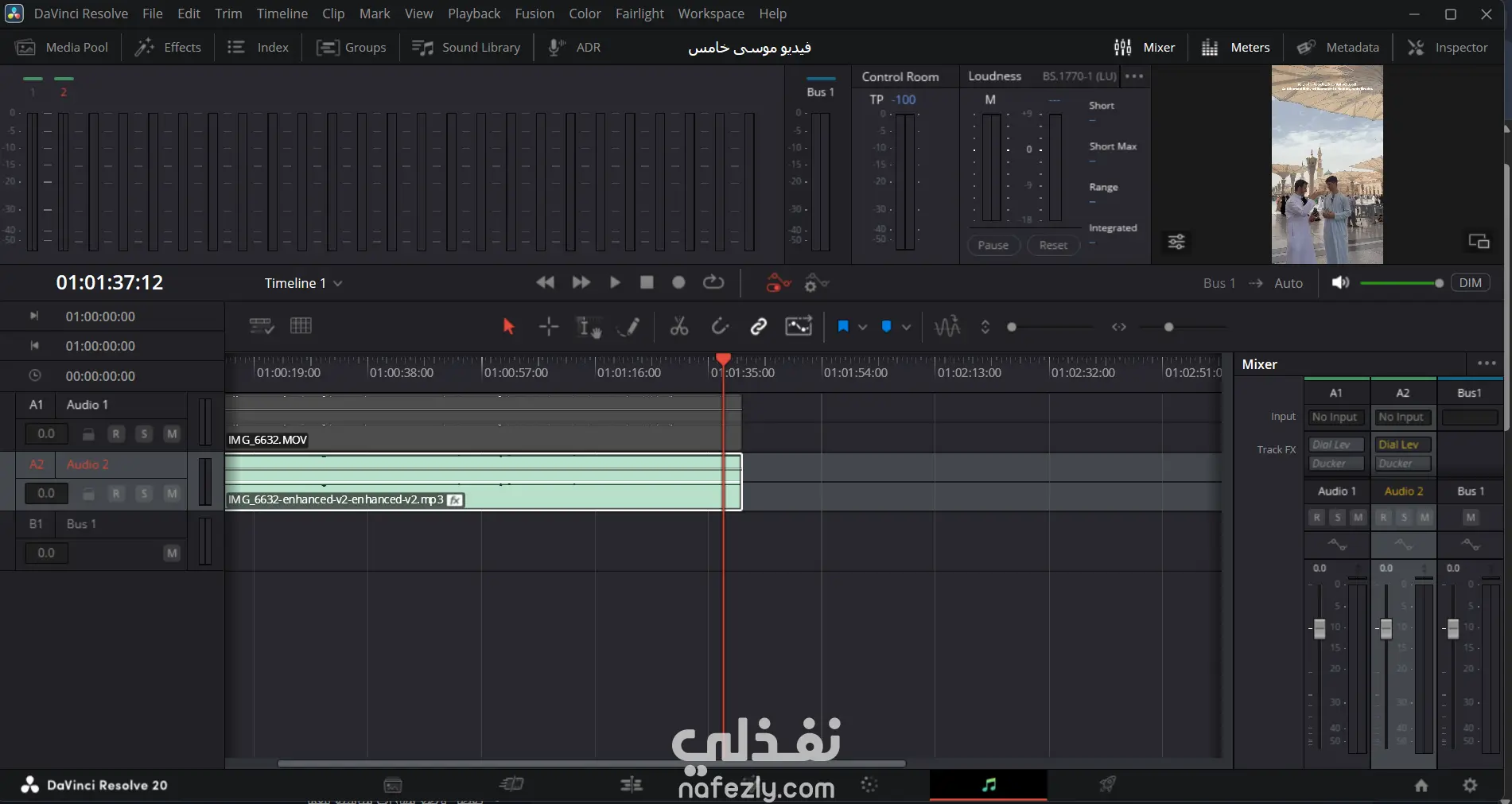The width and height of the screenshot is (1512, 804).
Task: Click the viewer float window icon
Action: pyautogui.click(x=1479, y=241)
